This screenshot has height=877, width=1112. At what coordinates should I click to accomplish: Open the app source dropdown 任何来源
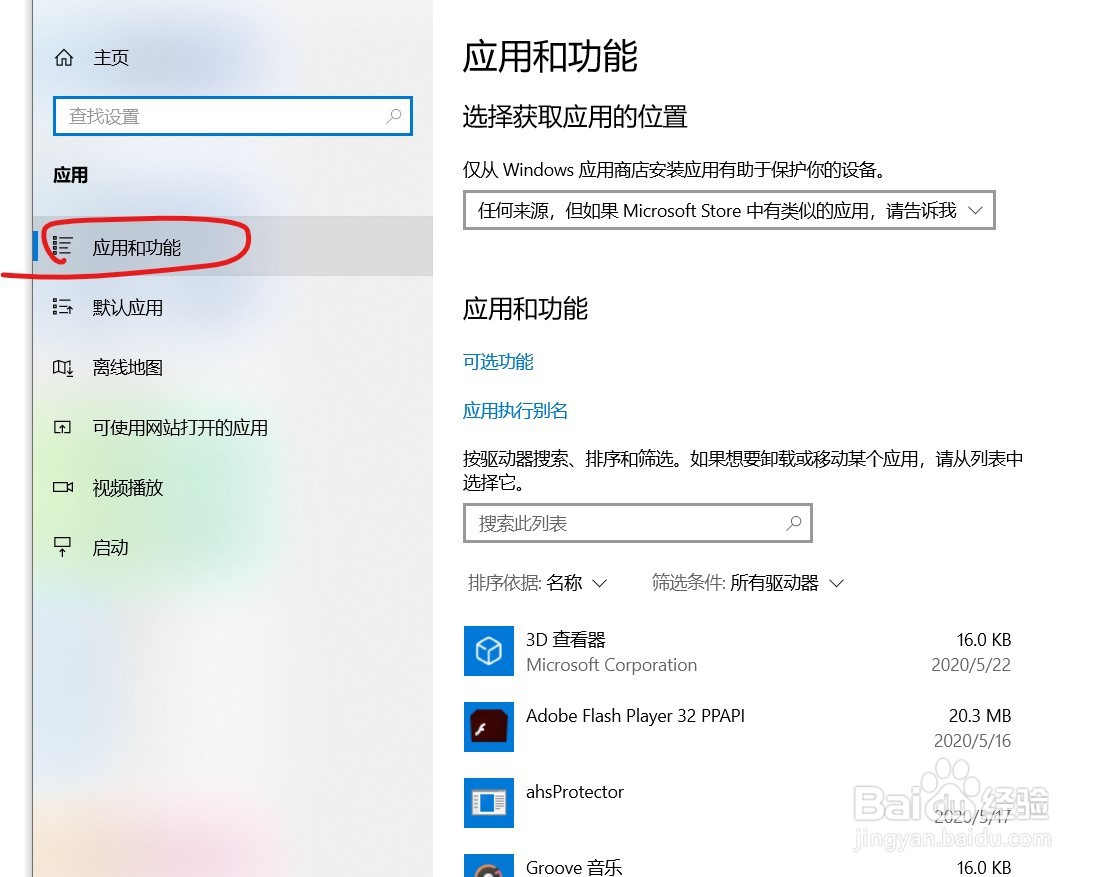click(x=729, y=210)
